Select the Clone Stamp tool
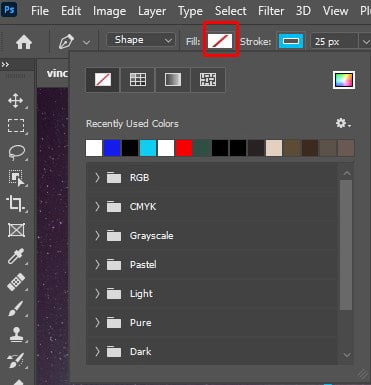The width and height of the screenshot is (371, 385). tap(16, 334)
